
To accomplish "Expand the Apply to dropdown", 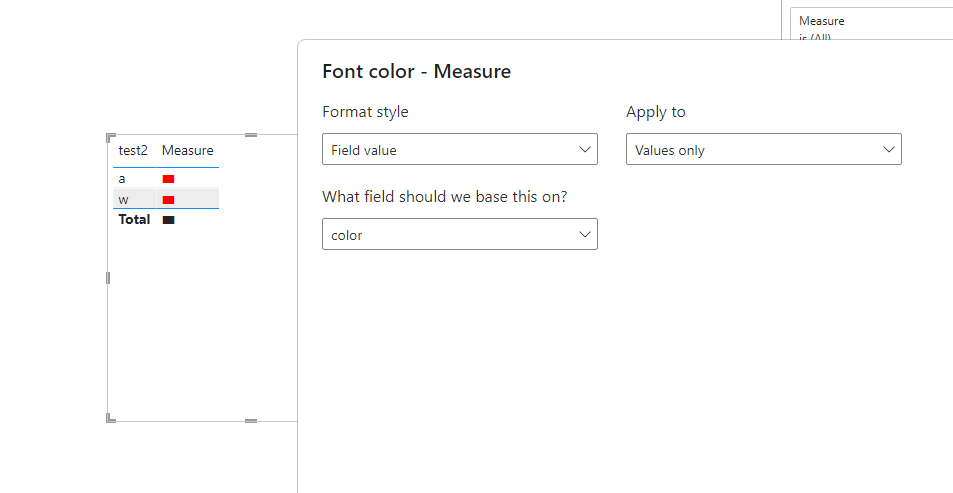I will click(x=763, y=149).
